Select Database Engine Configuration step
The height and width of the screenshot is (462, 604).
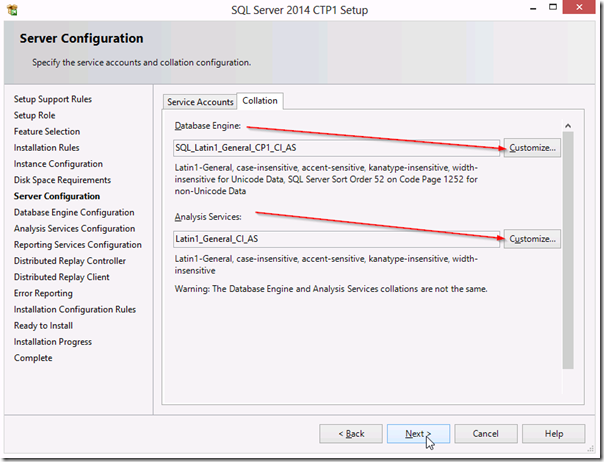[74, 213]
